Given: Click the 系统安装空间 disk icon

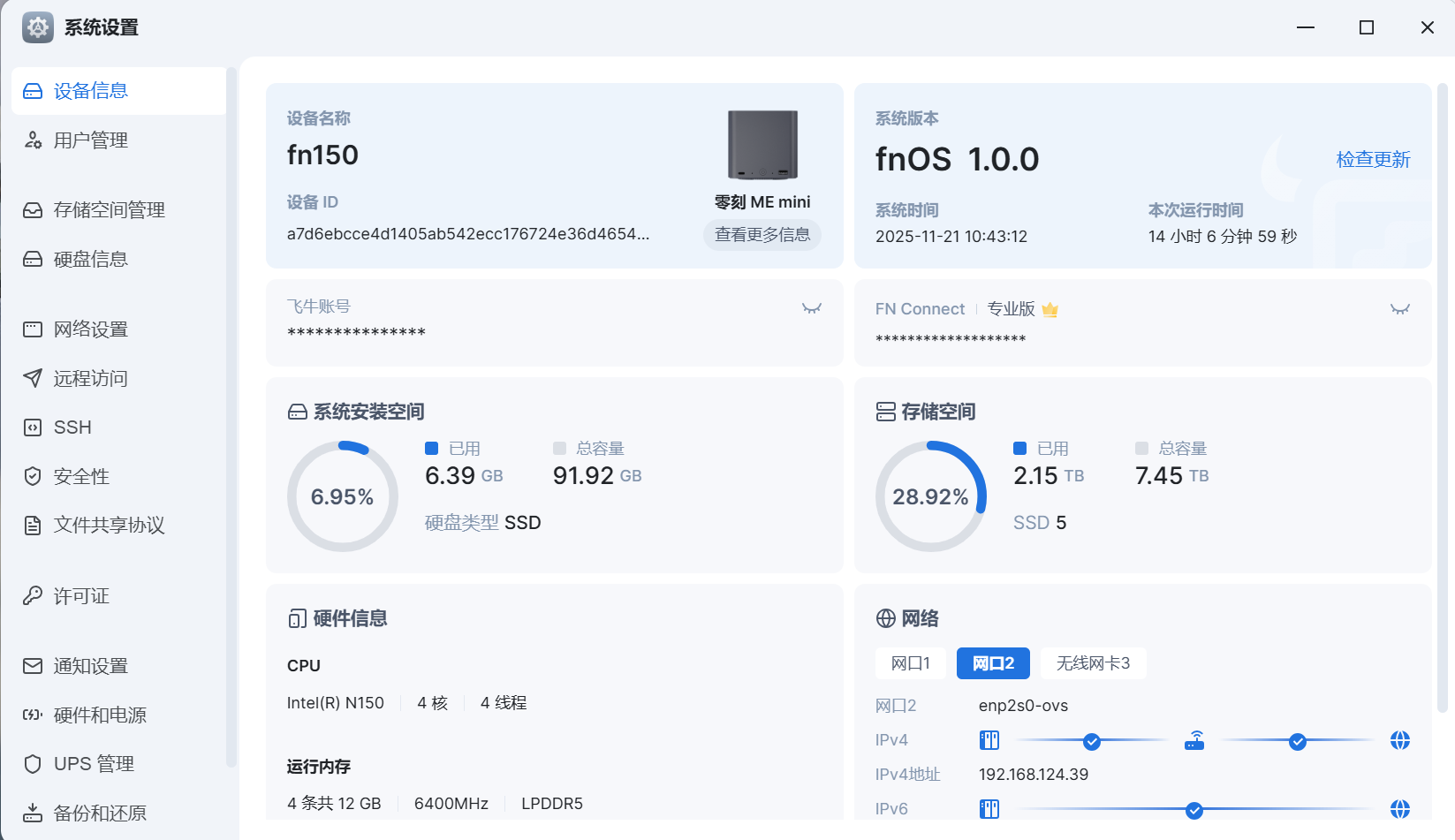Looking at the screenshot, I should click(x=298, y=412).
